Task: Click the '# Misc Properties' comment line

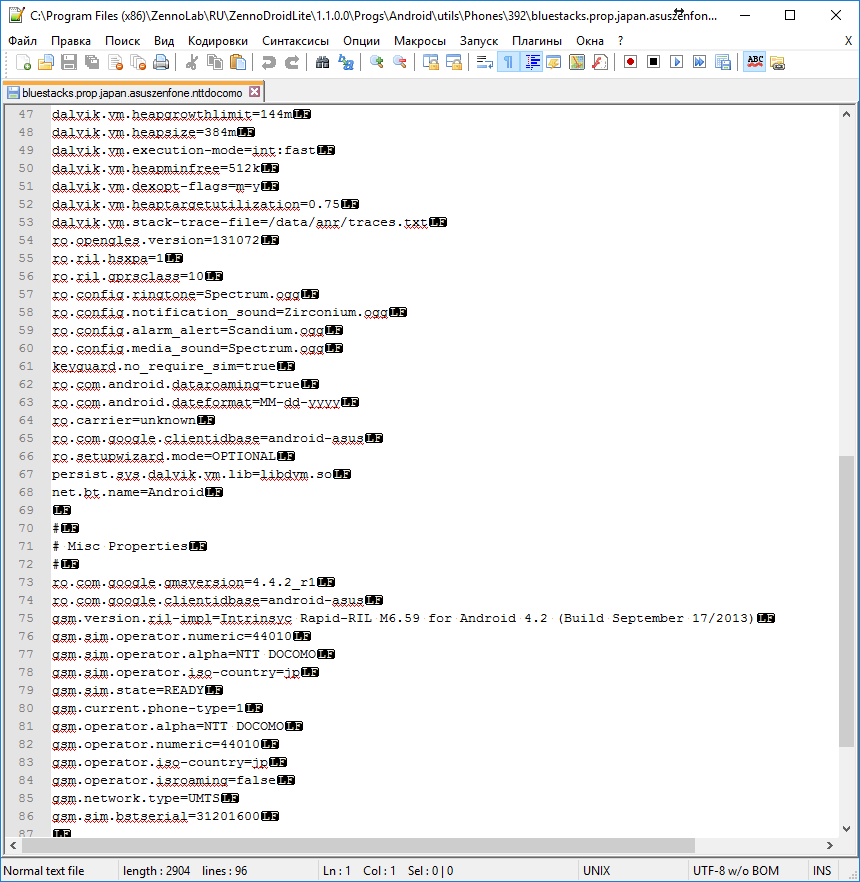Action: 129,546
